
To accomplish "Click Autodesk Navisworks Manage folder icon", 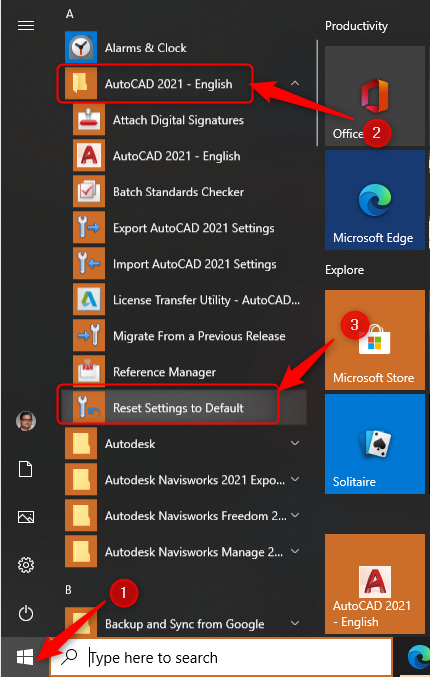I will click(x=81, y=551).
